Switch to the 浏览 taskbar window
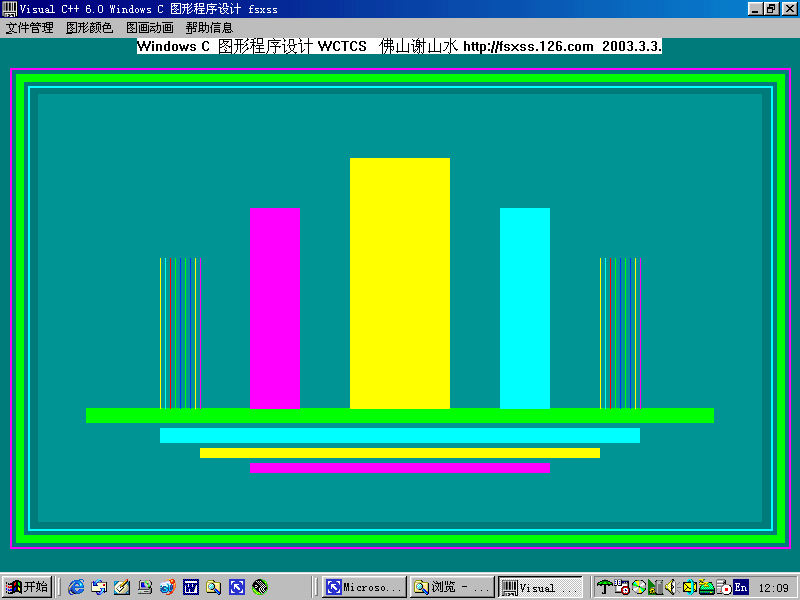800x600 pixels. [452, 587]
